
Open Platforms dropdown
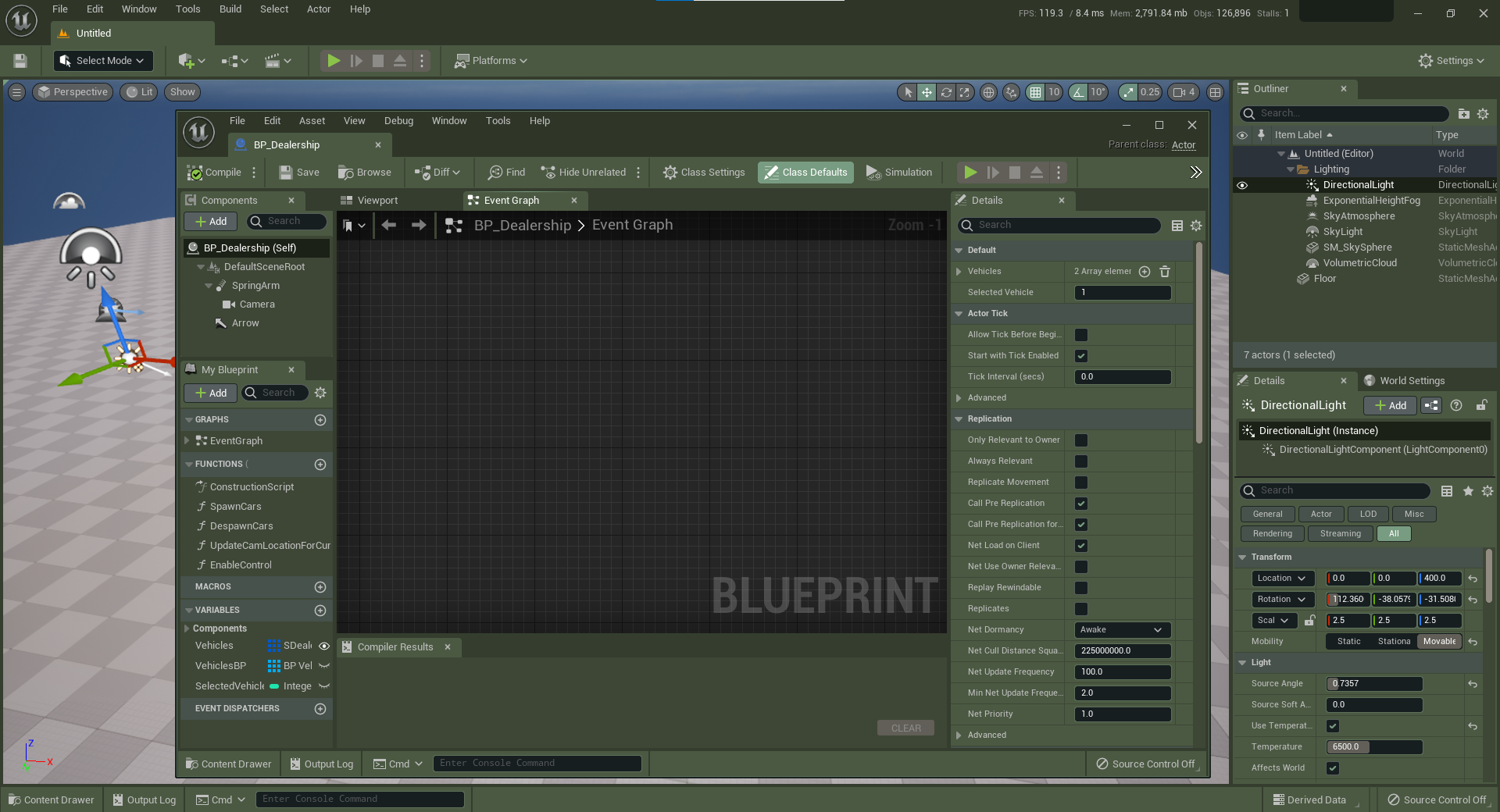(x=491, y=61)
